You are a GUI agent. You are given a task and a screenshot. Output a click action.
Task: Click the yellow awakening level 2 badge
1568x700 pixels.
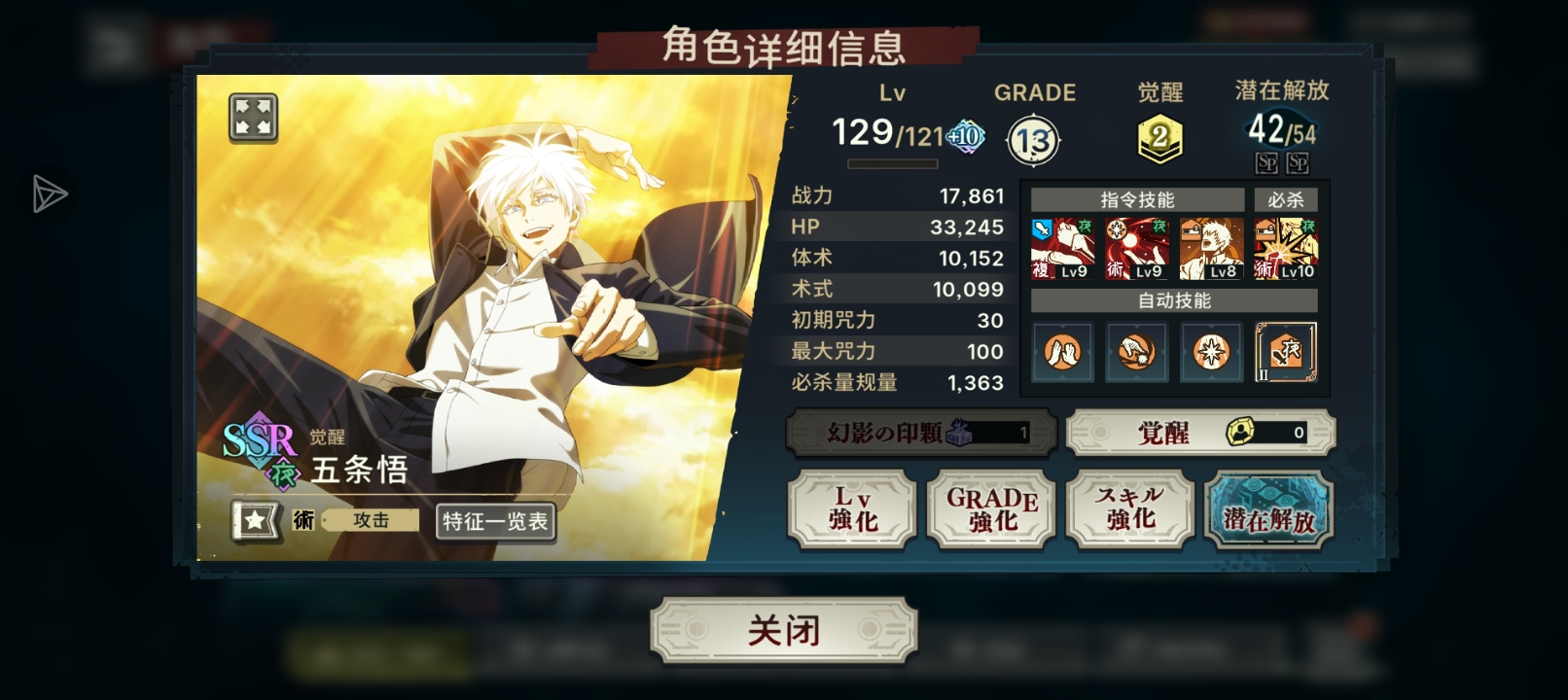1159,139
